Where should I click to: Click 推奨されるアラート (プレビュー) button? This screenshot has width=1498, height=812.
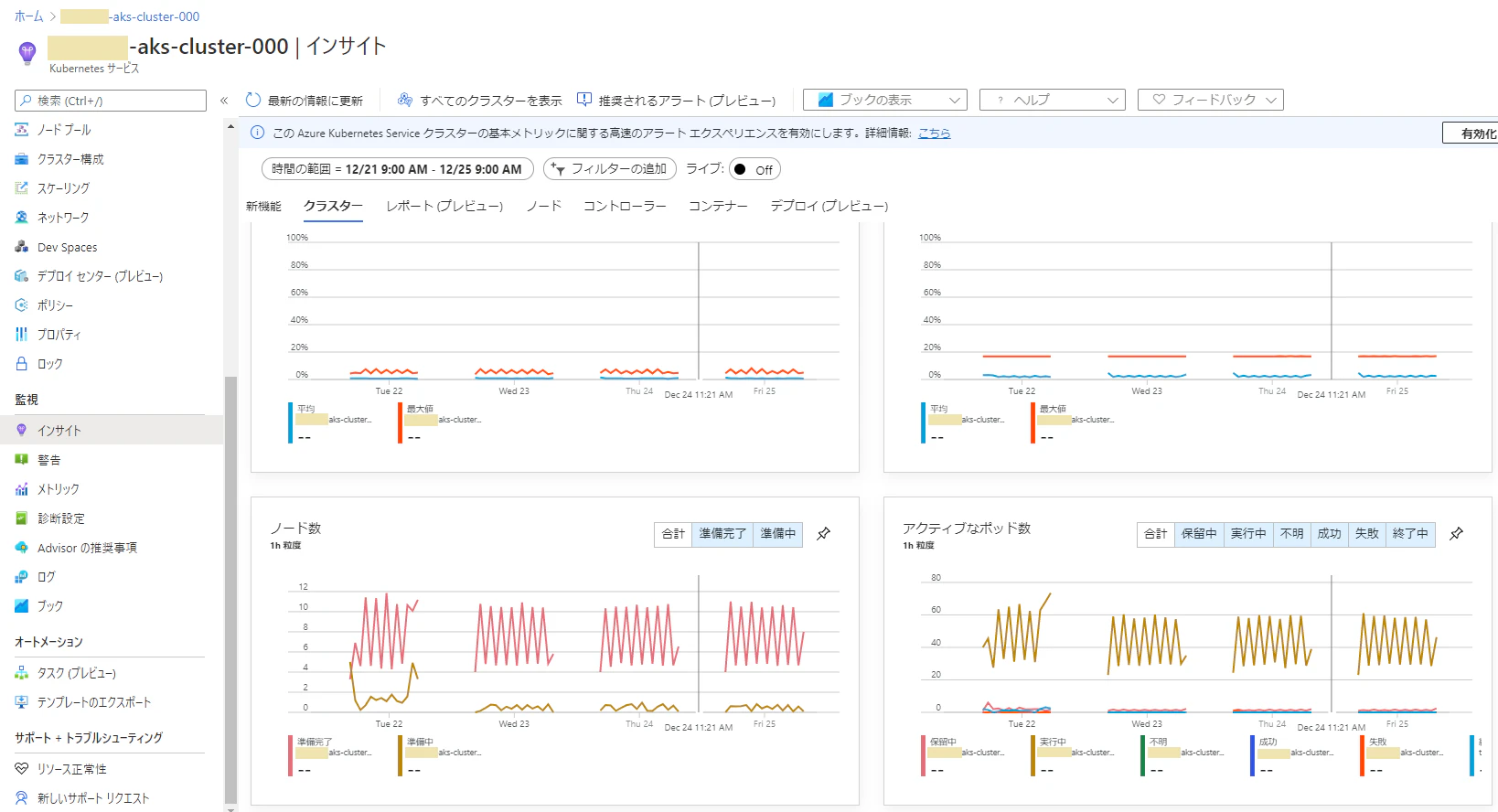(x=677, y=101)
